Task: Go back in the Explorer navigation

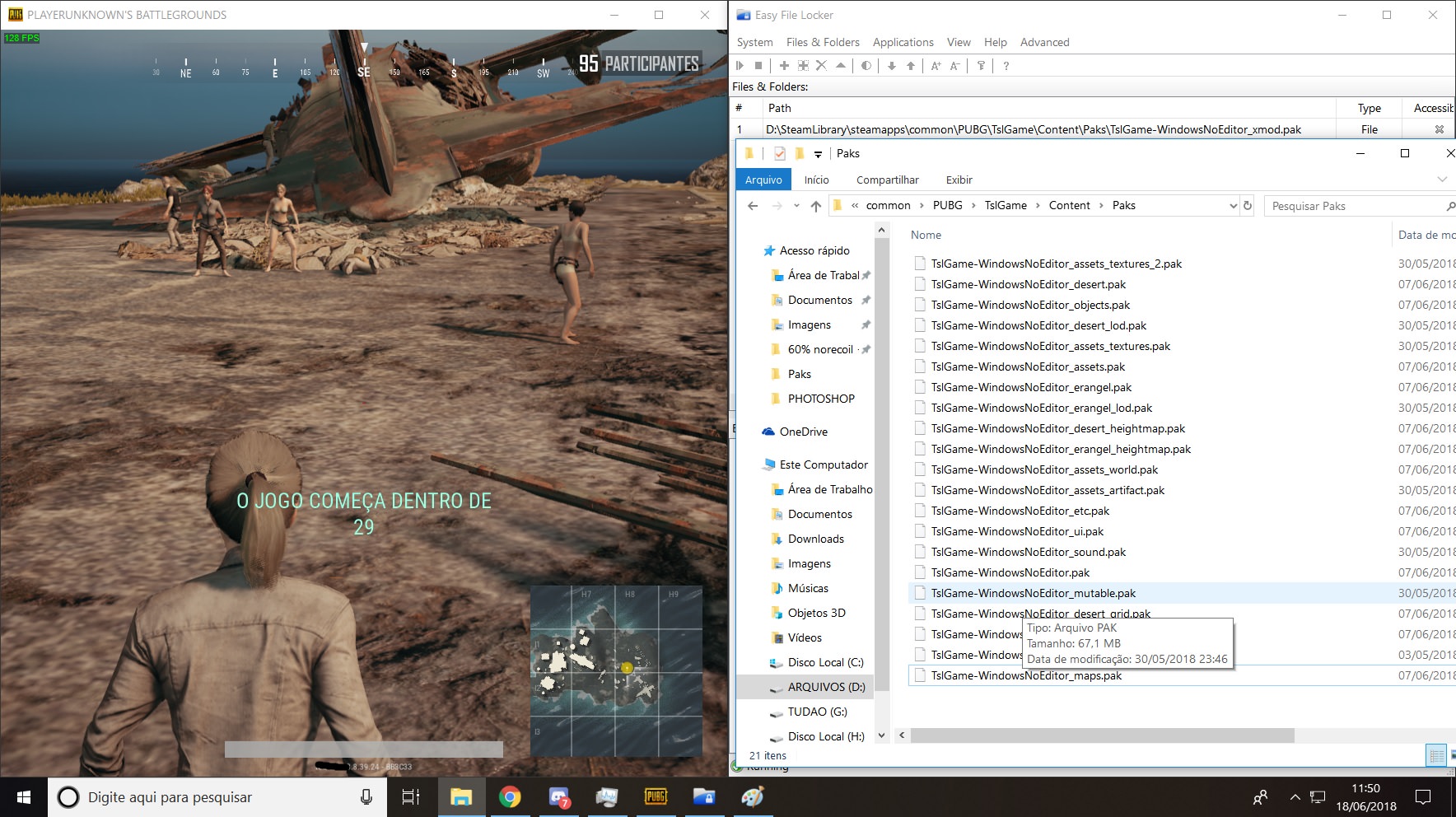Action: [753, 206]
